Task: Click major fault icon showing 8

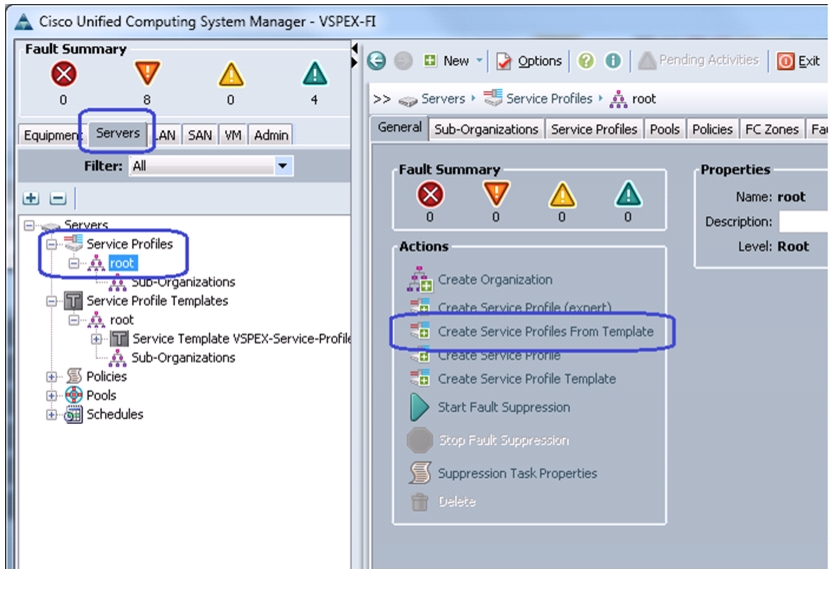Action: (147, 74)
